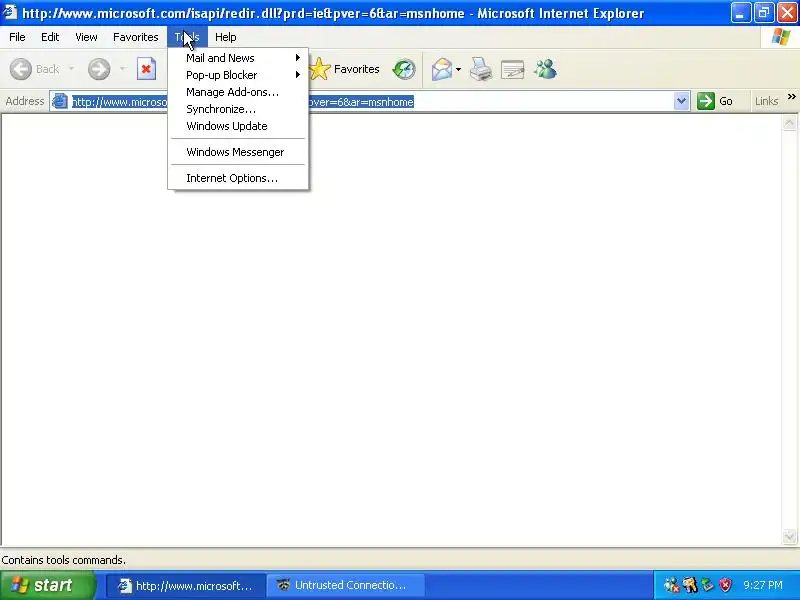The height and width of the screenshot is (600, 800).
Task: Click the Links toolbar label
Action: [x=766, y=101]
